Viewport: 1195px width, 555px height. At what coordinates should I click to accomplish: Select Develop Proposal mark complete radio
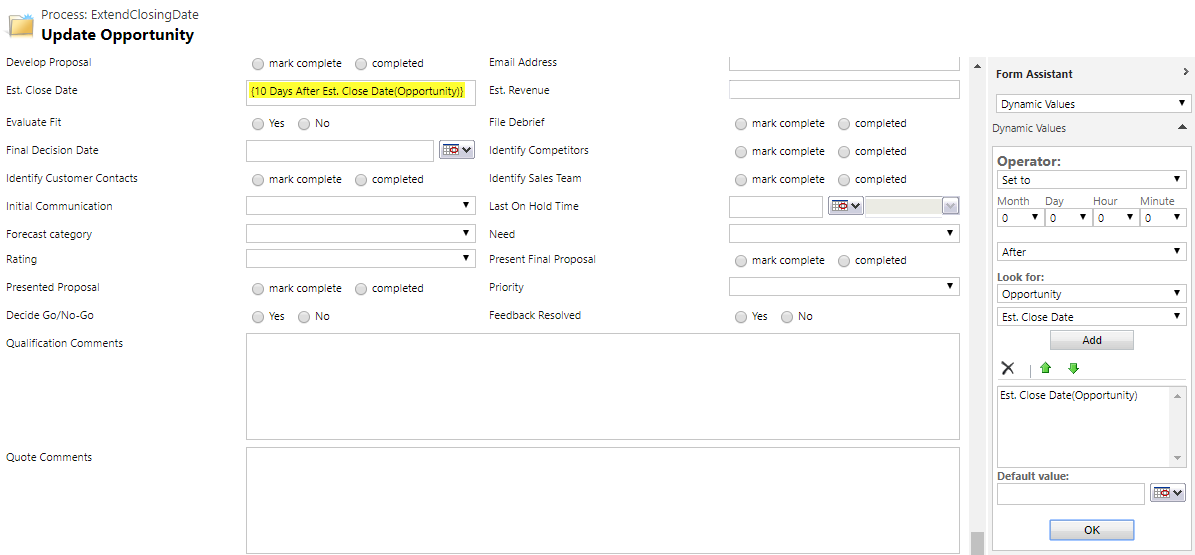pos(258,63)
